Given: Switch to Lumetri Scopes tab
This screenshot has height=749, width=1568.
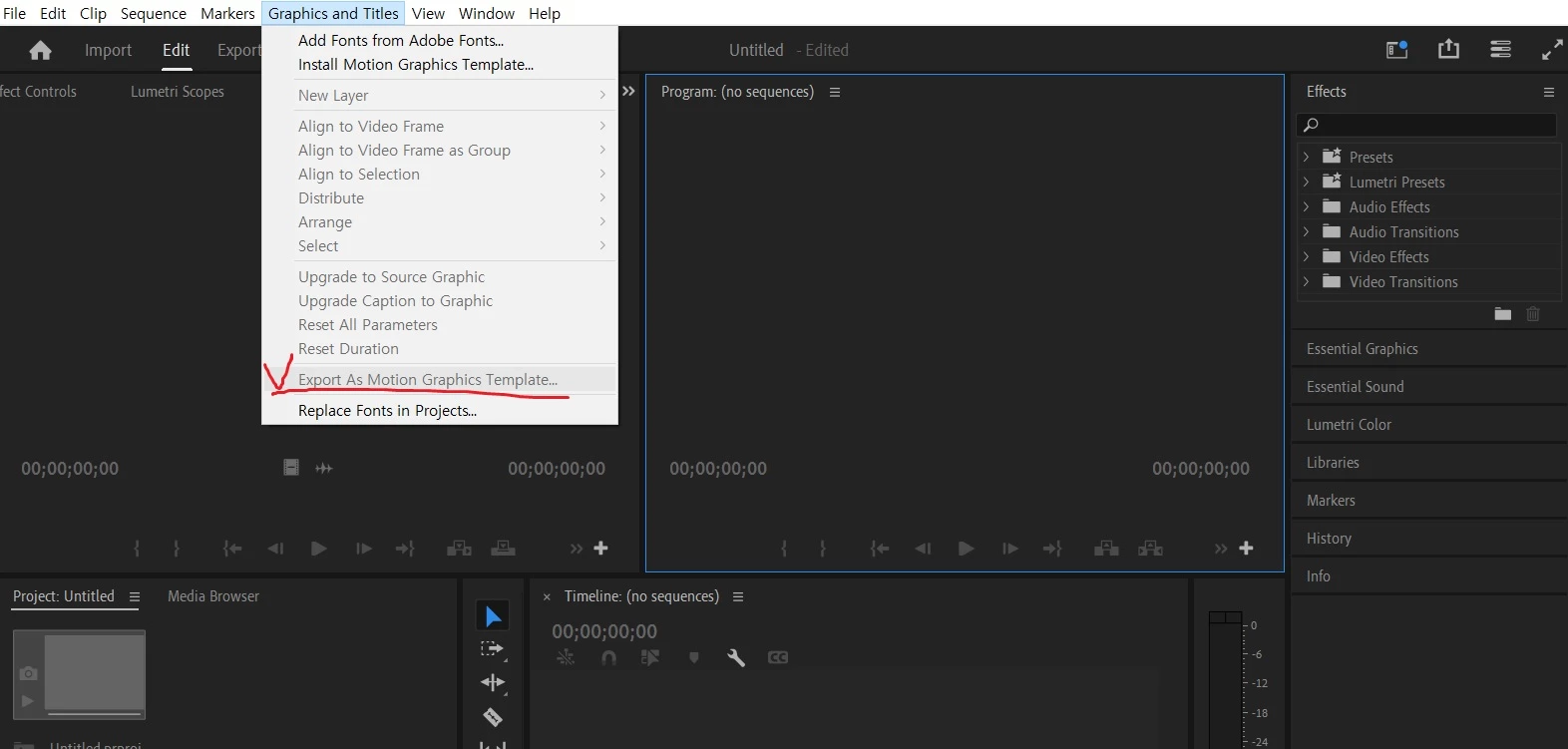Looking at the screenshot, I should pos(178,91).
